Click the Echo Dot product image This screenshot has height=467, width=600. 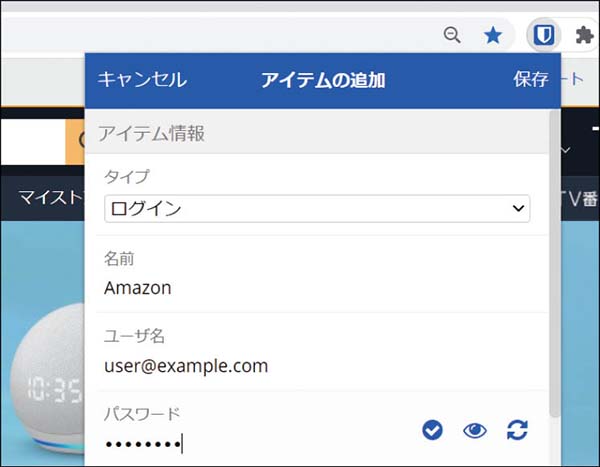tap(48, 379)
